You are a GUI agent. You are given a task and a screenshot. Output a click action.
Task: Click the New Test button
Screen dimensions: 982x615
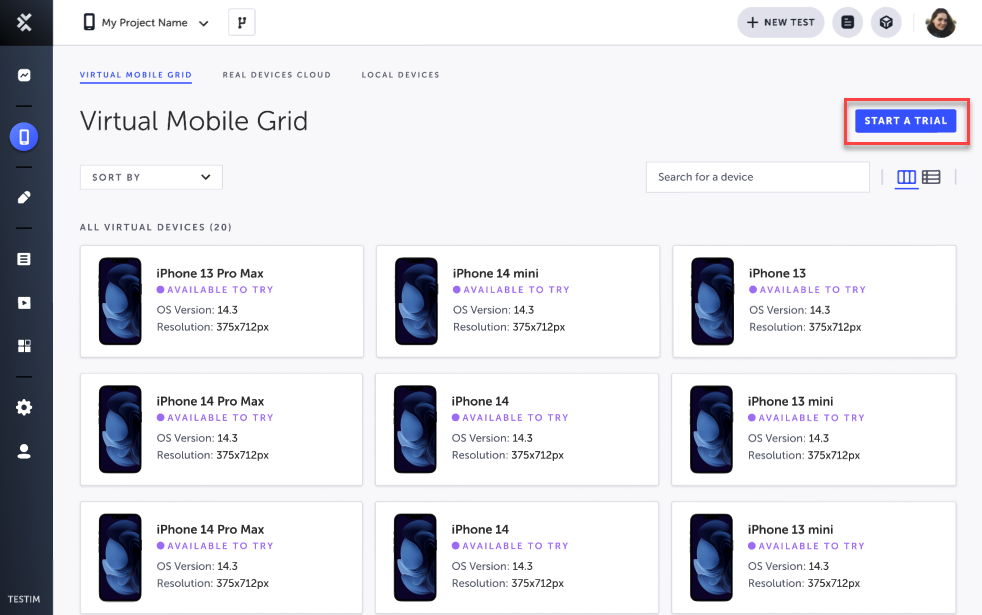pyautogui.click(x=780, y=23)
